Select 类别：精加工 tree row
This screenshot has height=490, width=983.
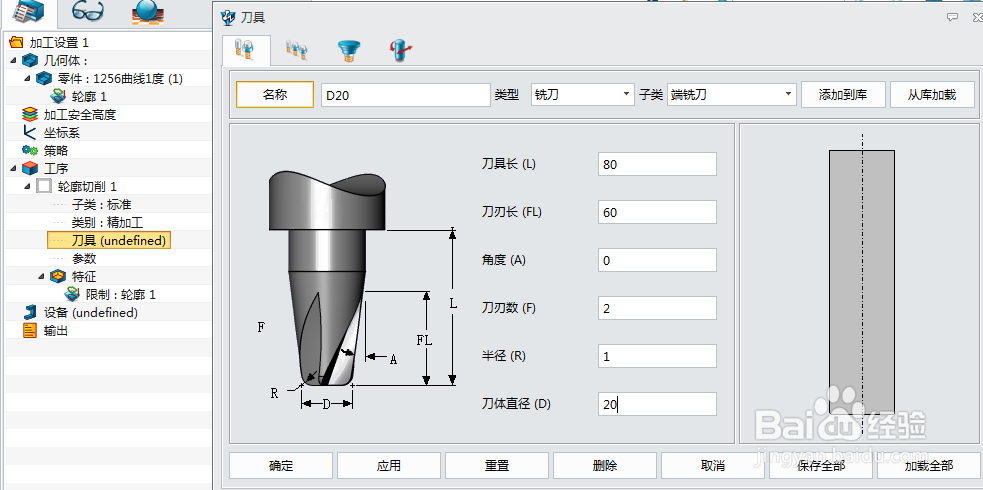coord(107,222)
